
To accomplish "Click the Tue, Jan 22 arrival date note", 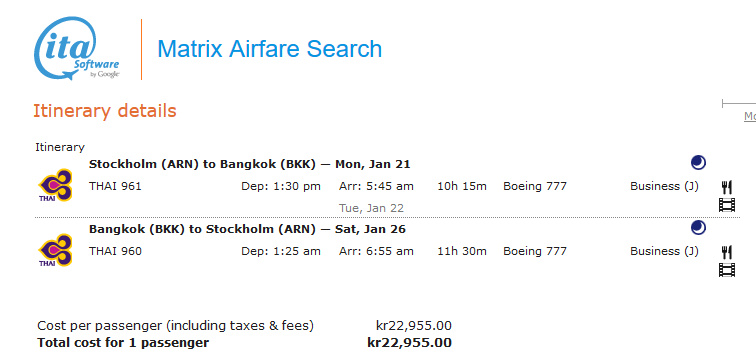I will tap(371, 208).
